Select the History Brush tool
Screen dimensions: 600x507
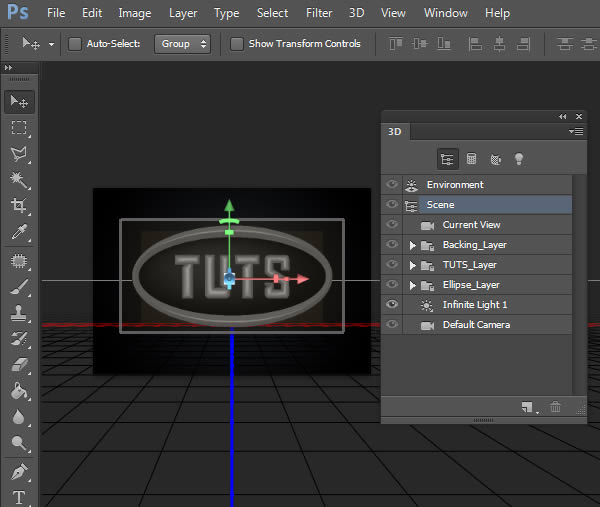[19, 339]
